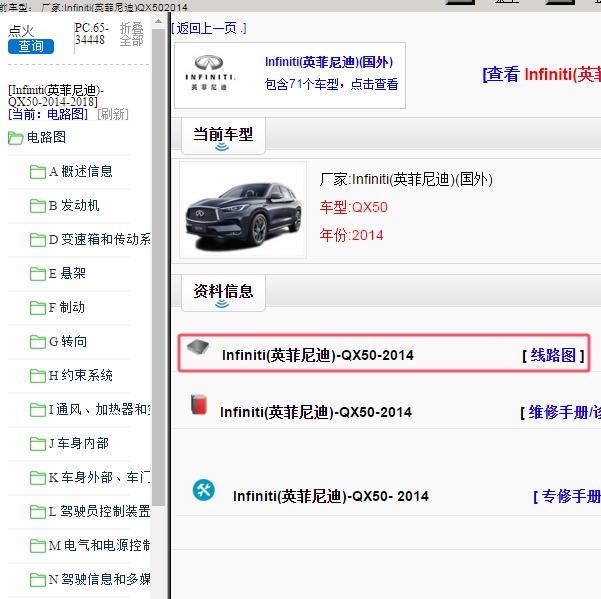Screen dimensions: 601x599
Task: Expand A 概述信息 tree item
Action: (81, 172)
